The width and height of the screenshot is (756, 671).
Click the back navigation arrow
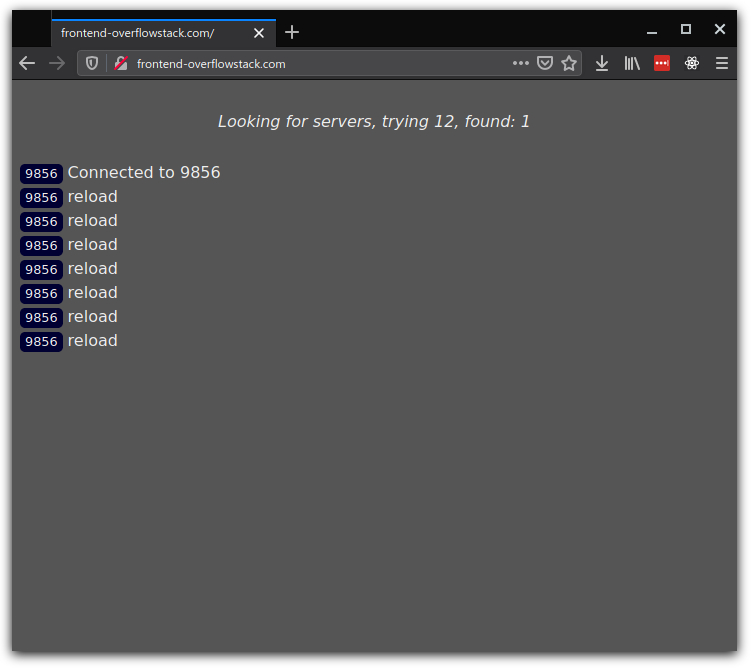tap(27, 63)
